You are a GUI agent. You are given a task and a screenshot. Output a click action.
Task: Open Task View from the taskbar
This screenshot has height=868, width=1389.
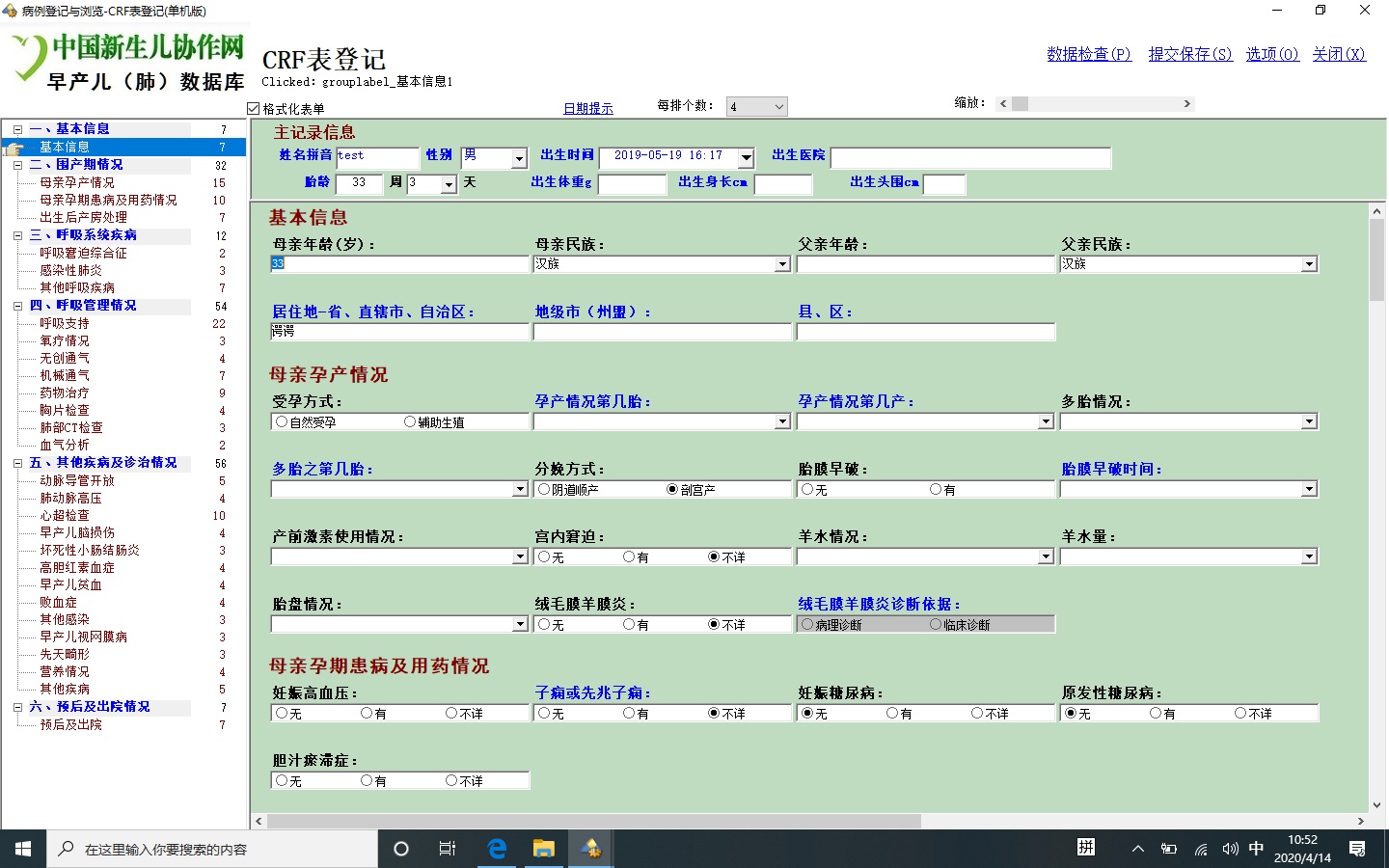point(447,849)
